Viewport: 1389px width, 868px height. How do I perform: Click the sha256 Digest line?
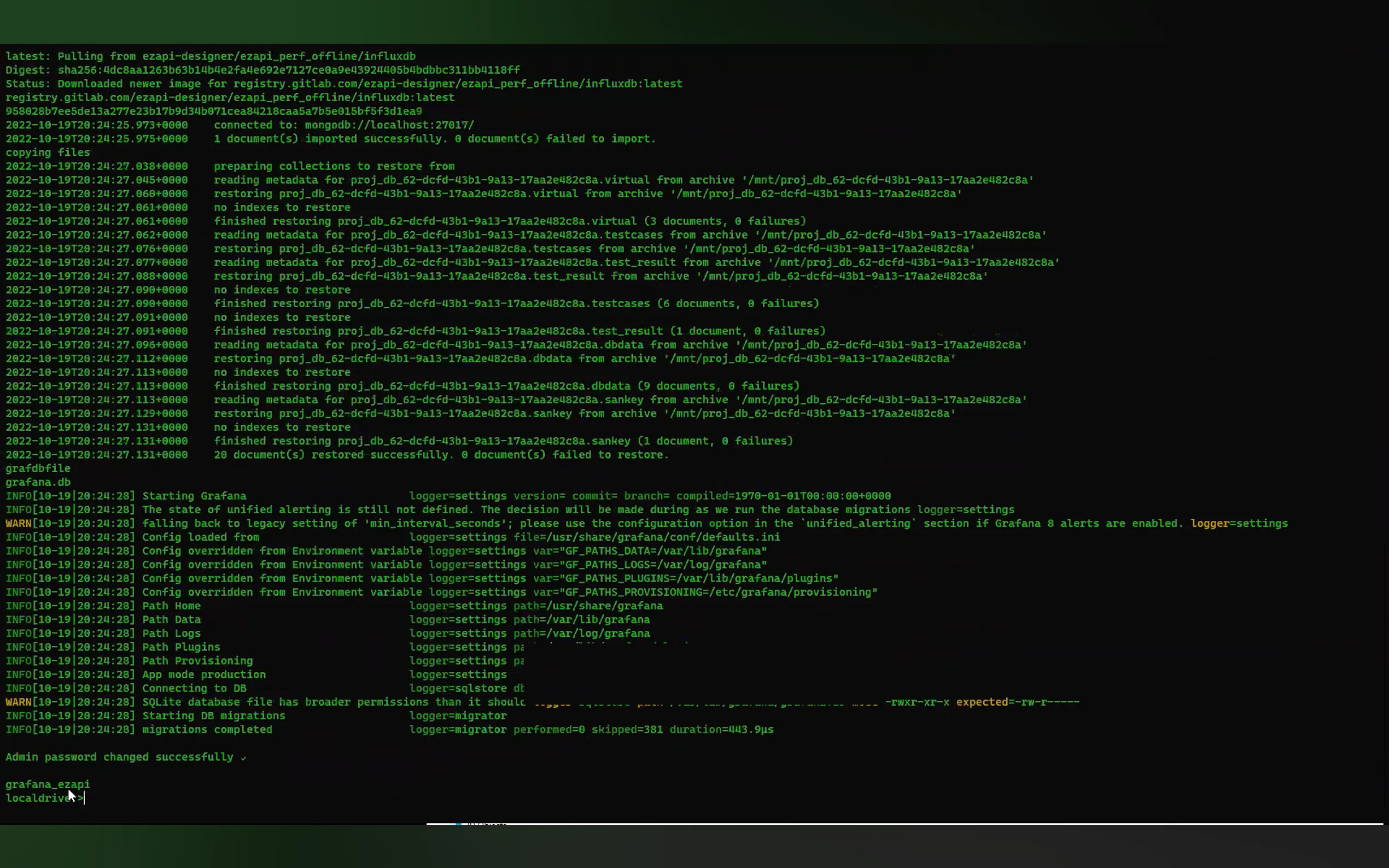click(x=262, y=69)
